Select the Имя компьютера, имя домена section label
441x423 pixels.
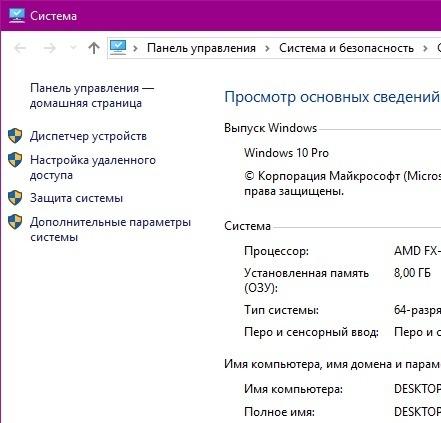click(332, 364)
